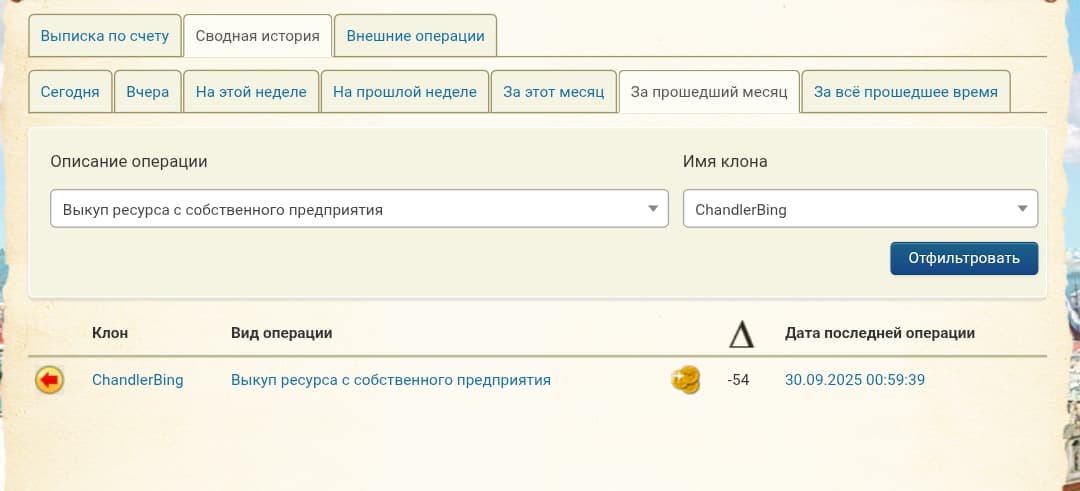Image resolution: width=1080 pixels, height=491 pixels.
Task: Go to 'Внешние операции' tab
Action: click(415, 36)
